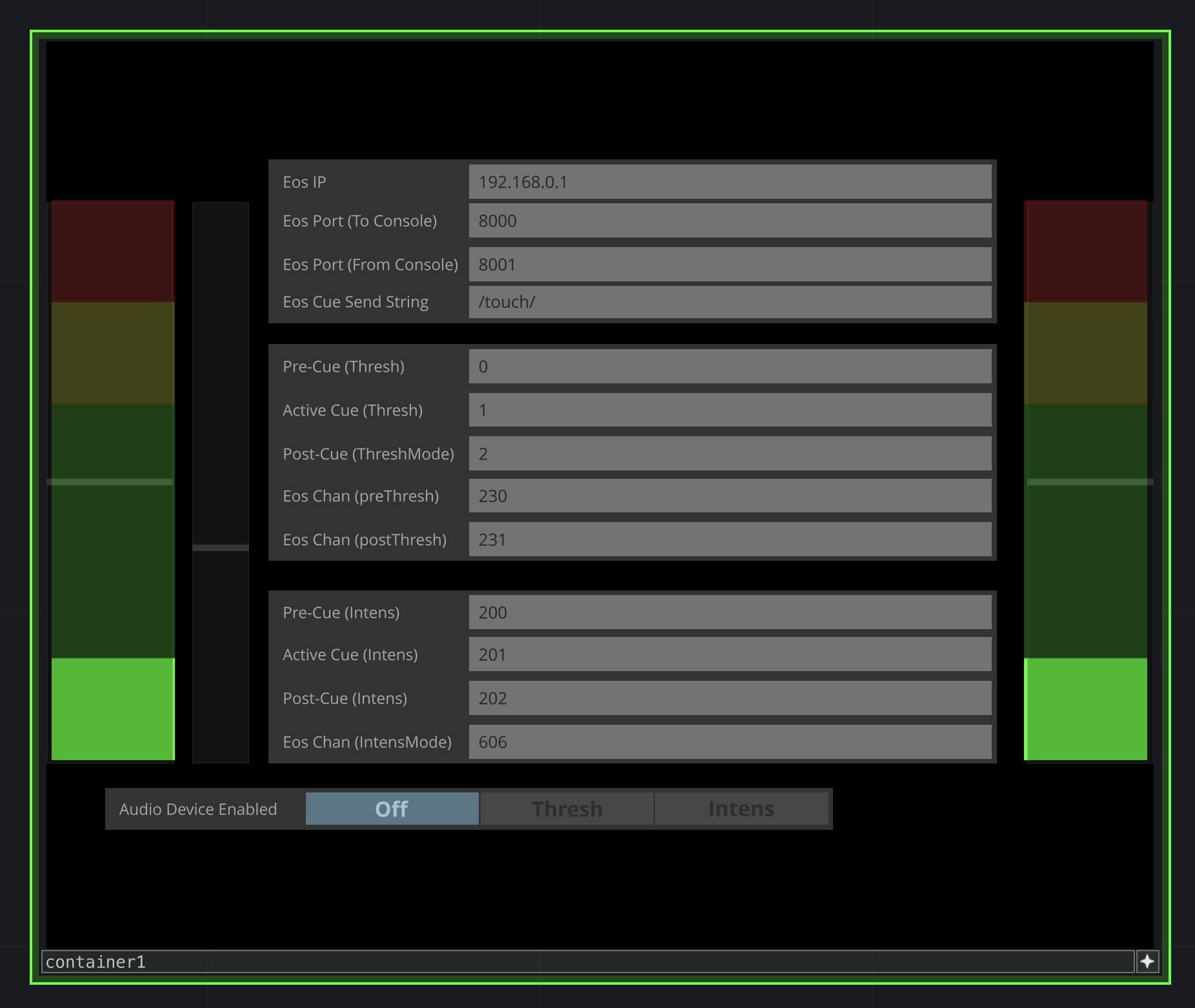Select the Active Cue (Intens) value

click(x=730, y=654)
